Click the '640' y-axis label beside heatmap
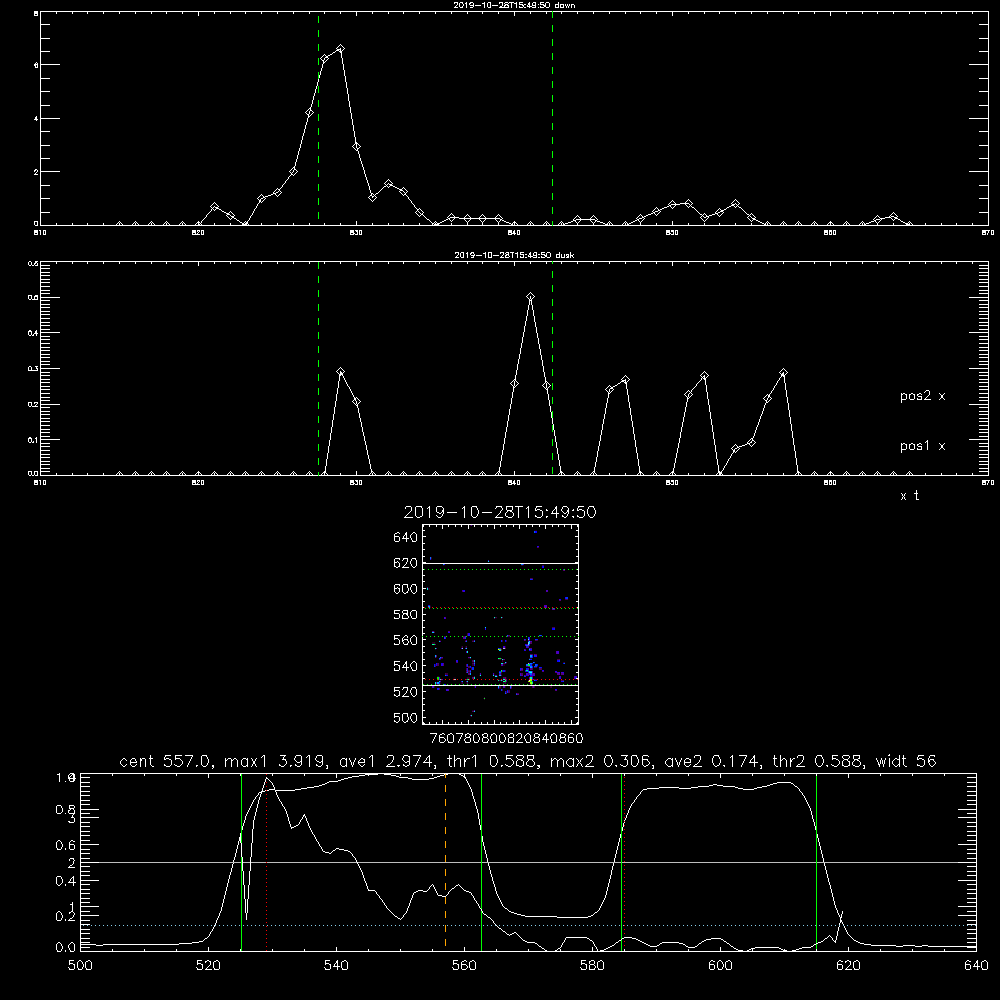This screenshot has height=1000, width=1000. (x=406, y=538)
